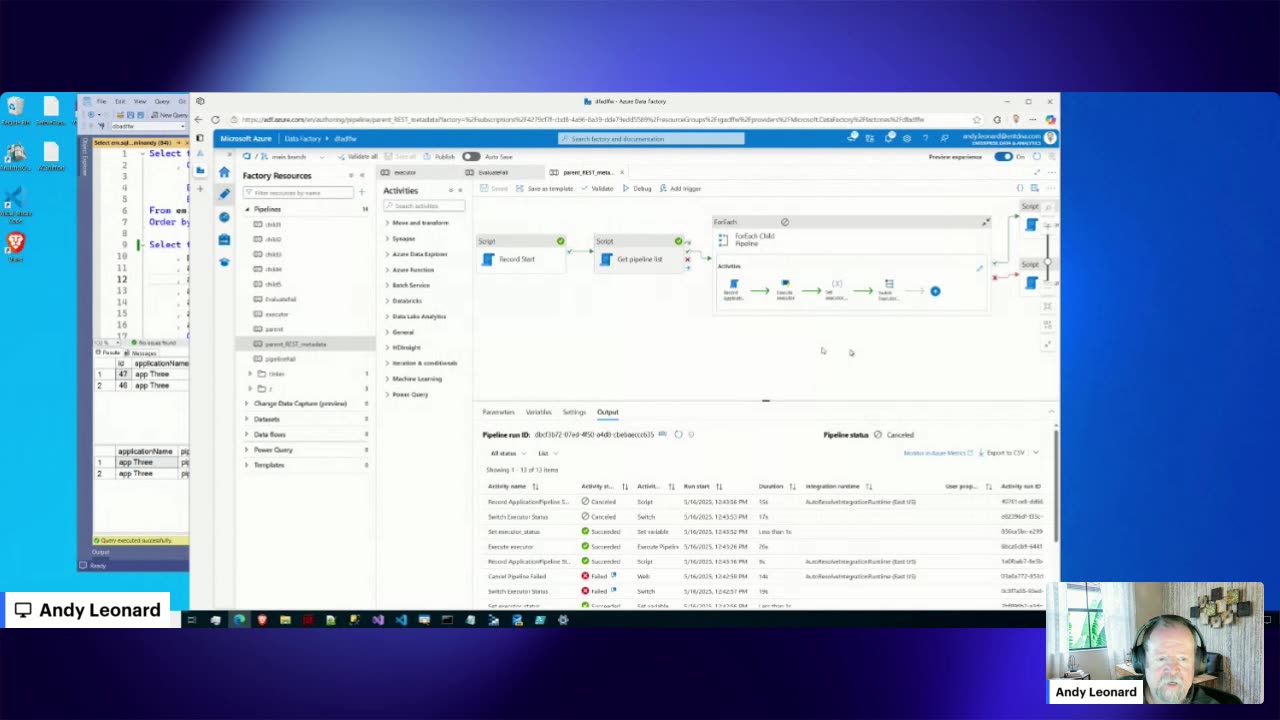1280x720 pixels.
Task: Close the parent_REST_metadata tab
Action: point(622,172)
